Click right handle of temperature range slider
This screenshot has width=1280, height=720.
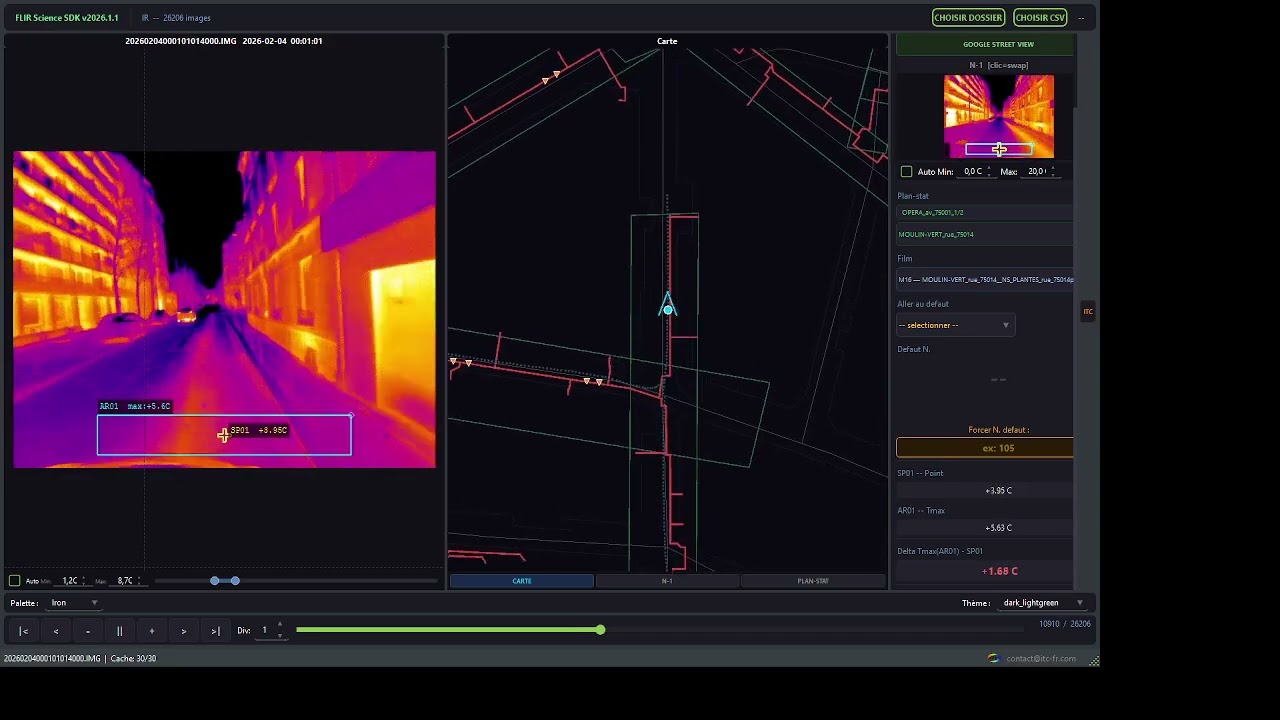[x=235, y=581]
